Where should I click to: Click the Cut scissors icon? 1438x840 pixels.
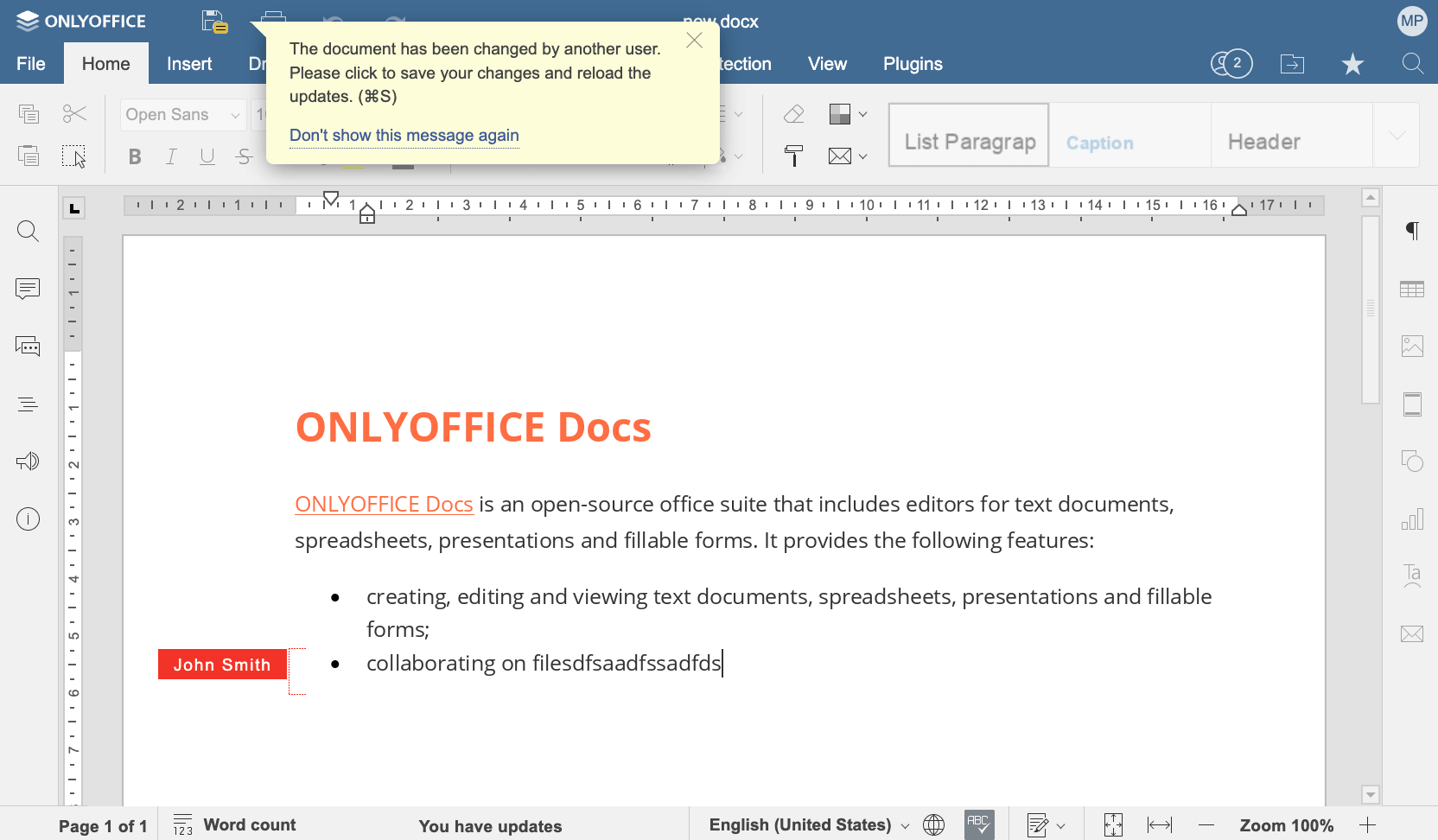(74, 114)
